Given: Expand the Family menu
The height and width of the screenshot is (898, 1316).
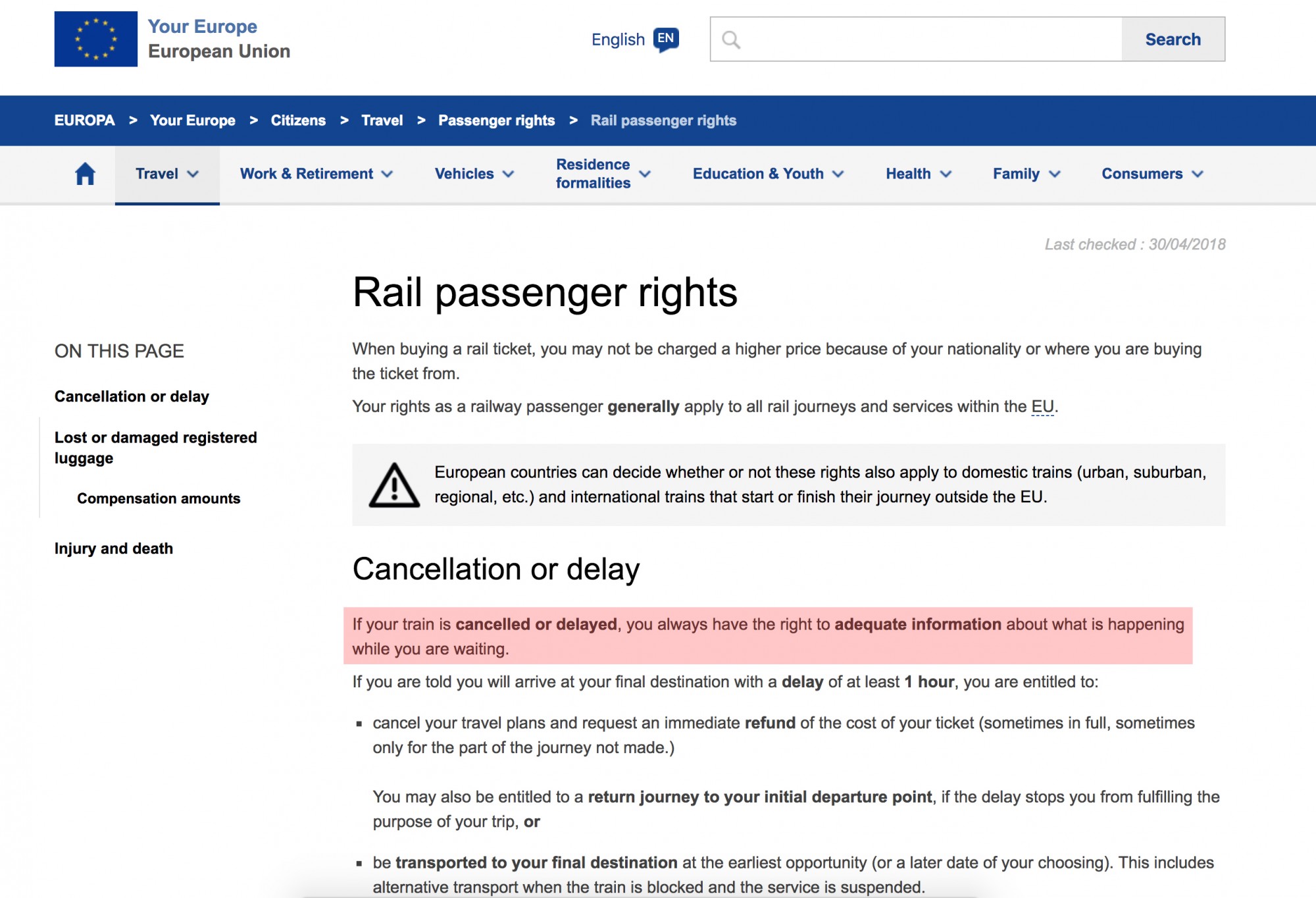Looking at the screenshot, I should [1026, 174].
